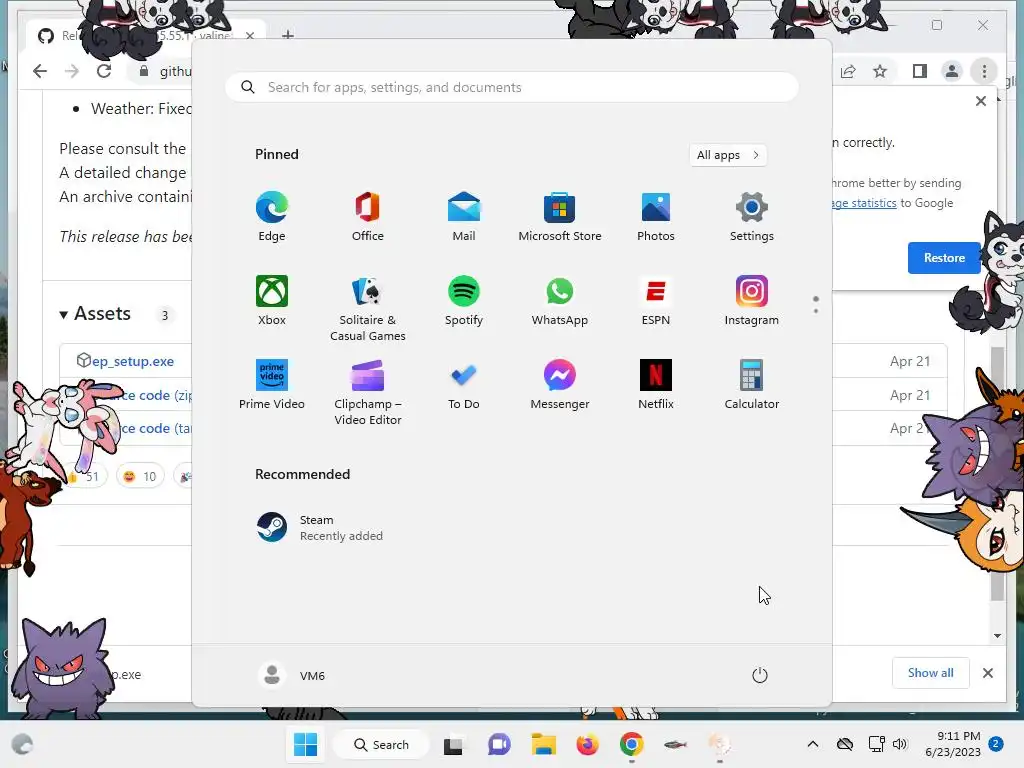1024x768 pixels.
Task: Launch Instagram from pinned apps
Action: pos(752,301)
